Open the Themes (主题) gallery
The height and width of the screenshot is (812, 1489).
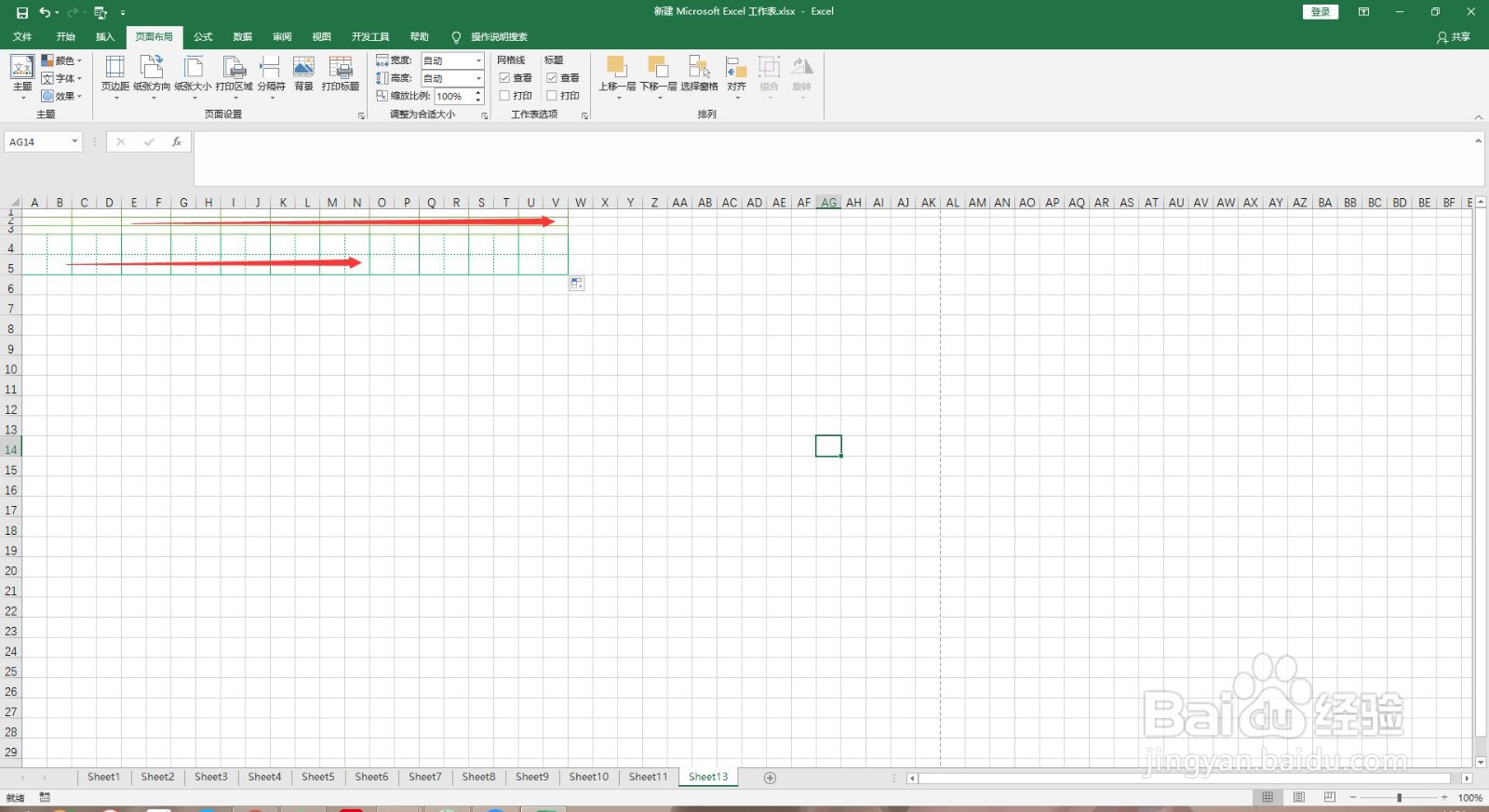point(22,77)
